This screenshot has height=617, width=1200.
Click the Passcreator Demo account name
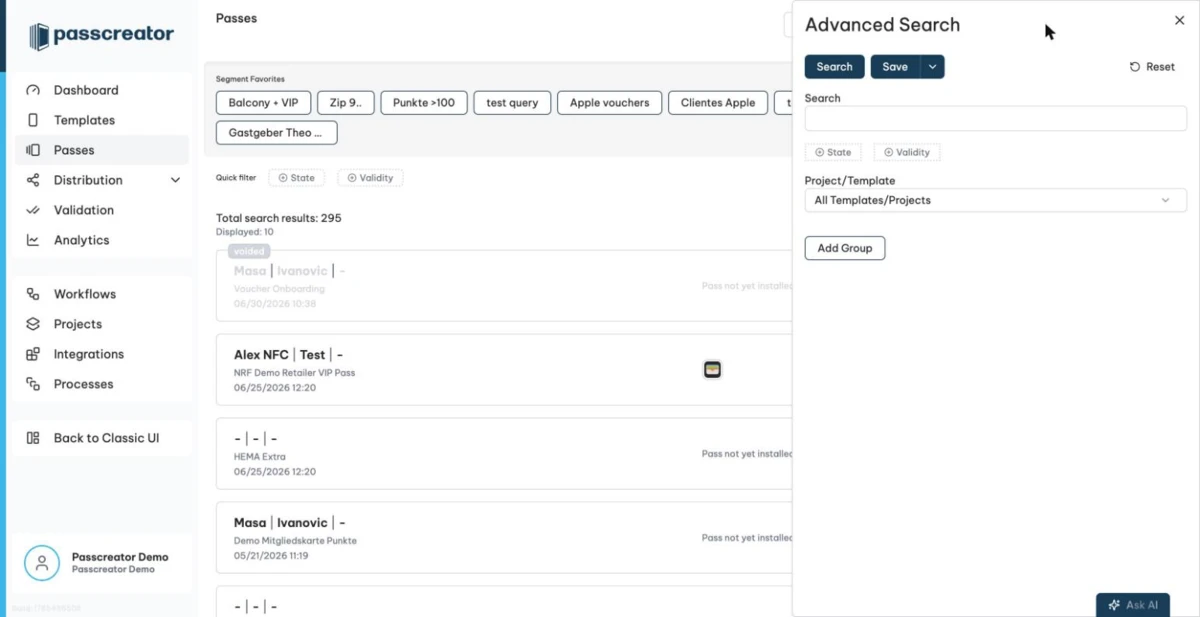click(x=120, y=557)
